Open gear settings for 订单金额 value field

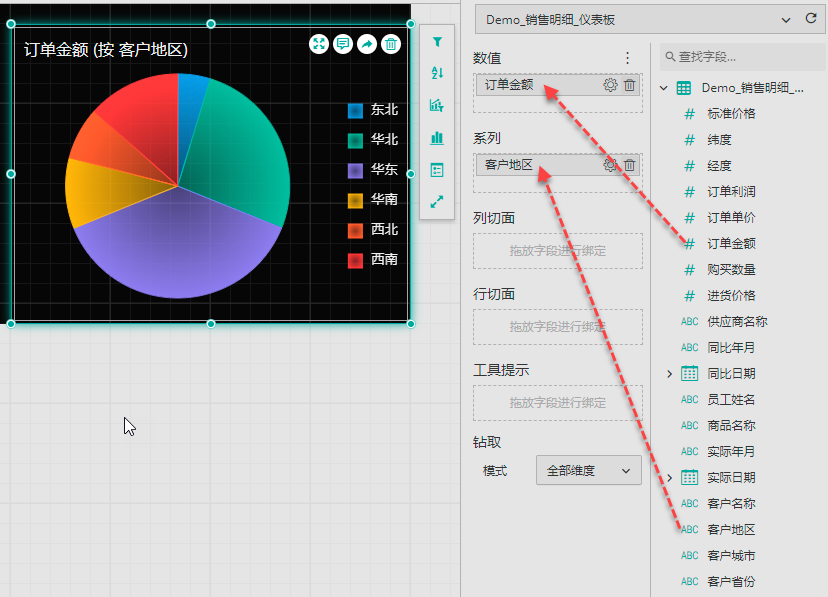610,85
